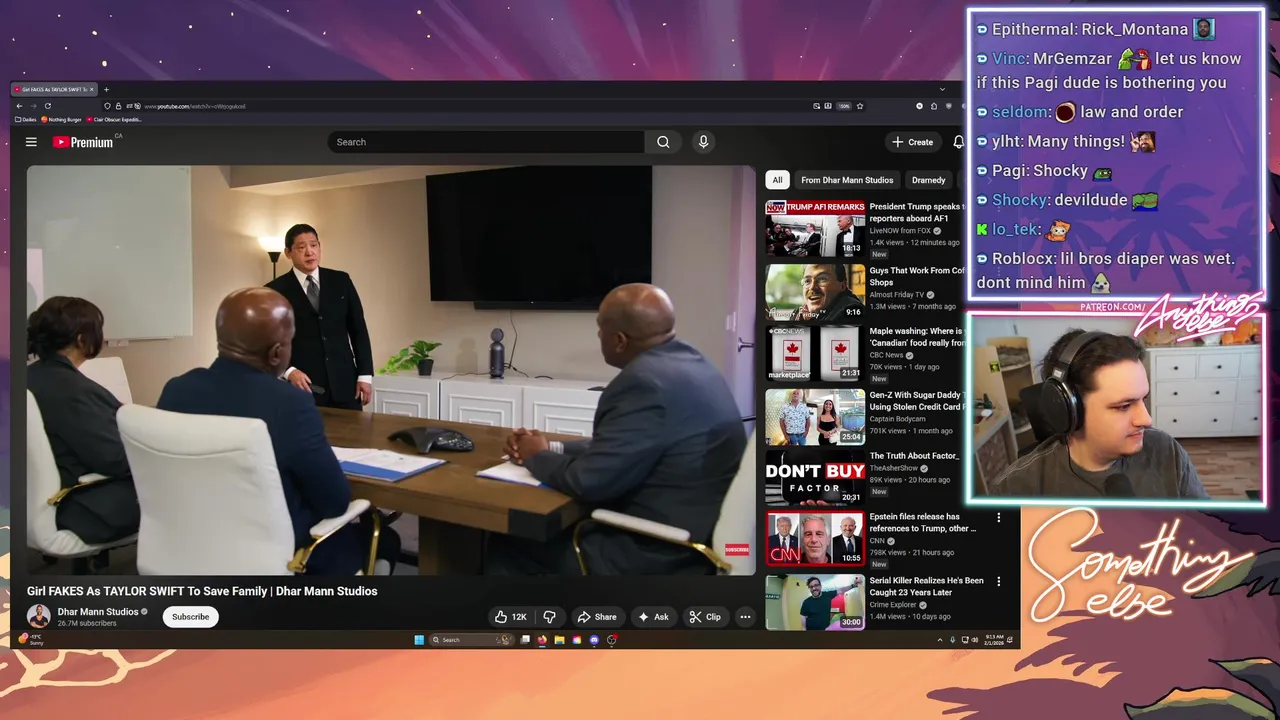Screen dimensions: 1280x720
Task: Click Epstein files release title link
Action: click(921, 523)
